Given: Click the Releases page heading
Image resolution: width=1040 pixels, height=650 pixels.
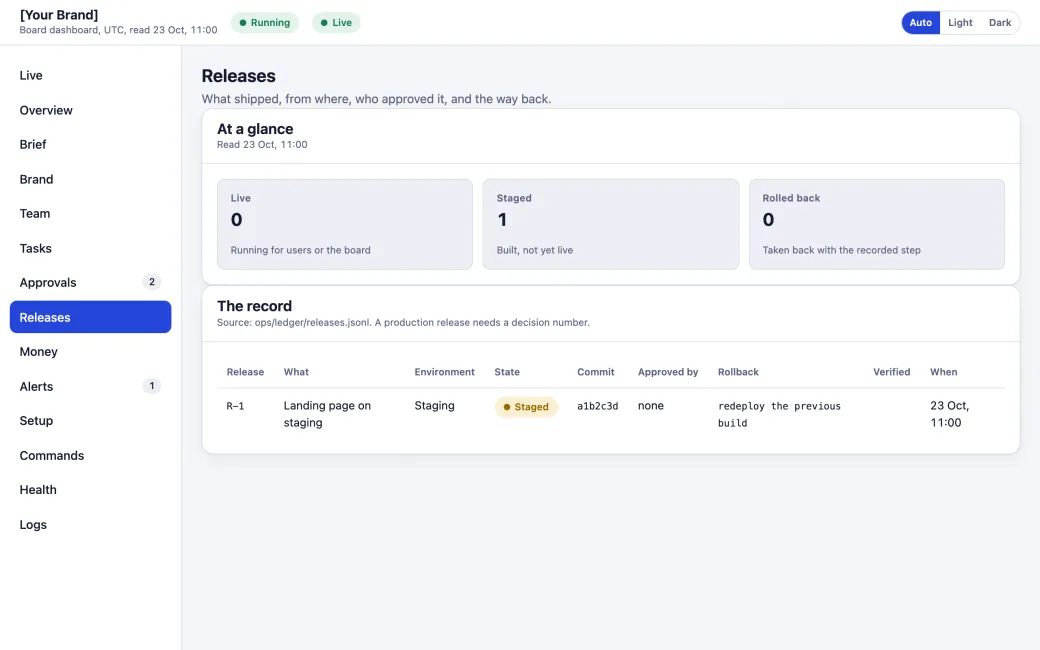Looking at the screenshot, I should tap(239, 76).
